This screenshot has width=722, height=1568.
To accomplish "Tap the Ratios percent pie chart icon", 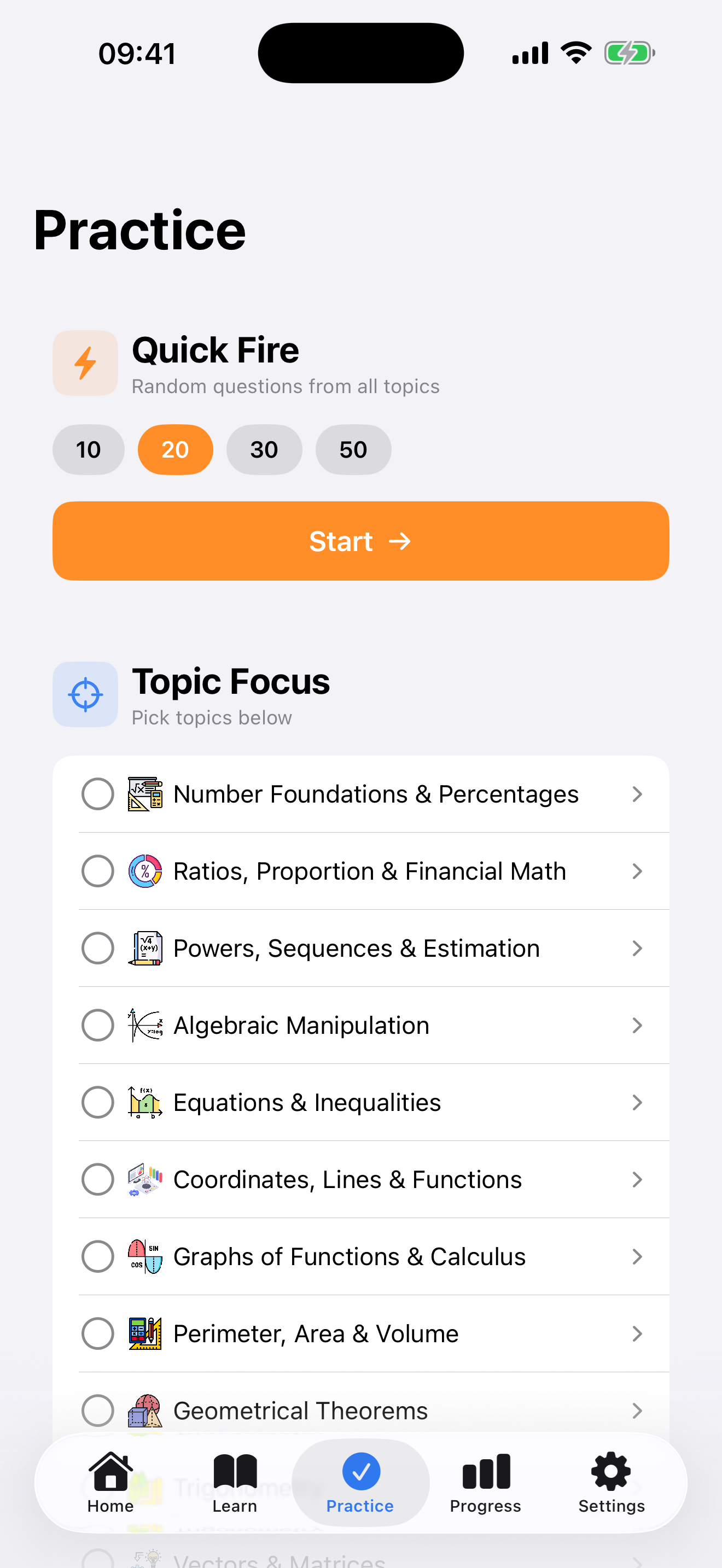I will (145, 871).
